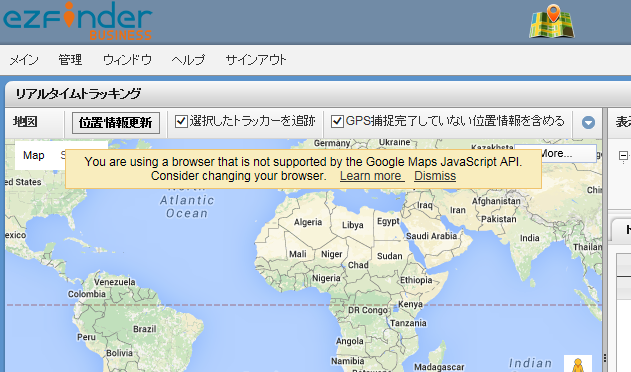
Task: Toggle GPS捕捉完了していない位置情報を含める checkbox
Action: [337, 121]
